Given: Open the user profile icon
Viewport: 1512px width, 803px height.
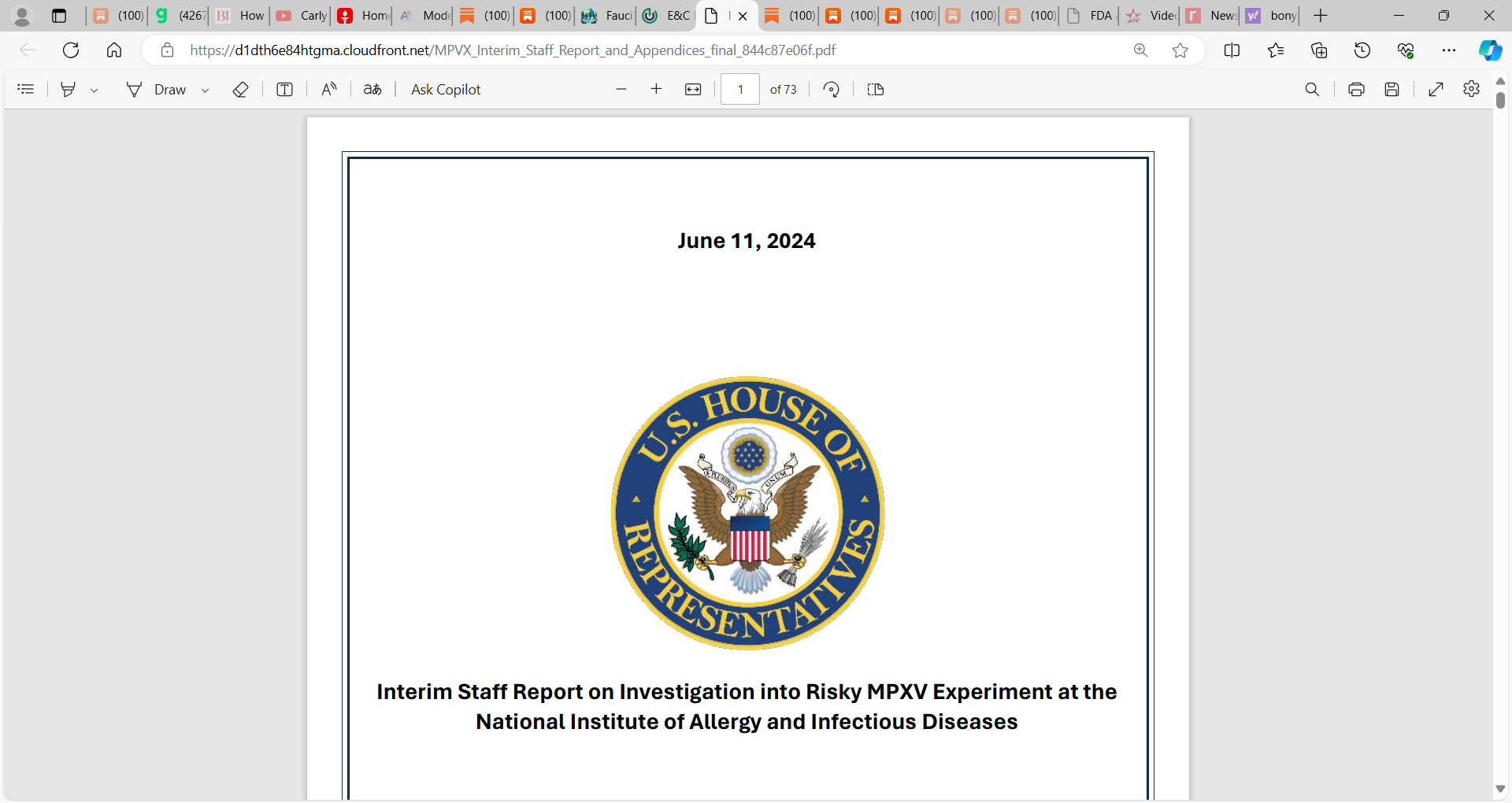Looking at the screenshot, I should click(x=22, y=16).
